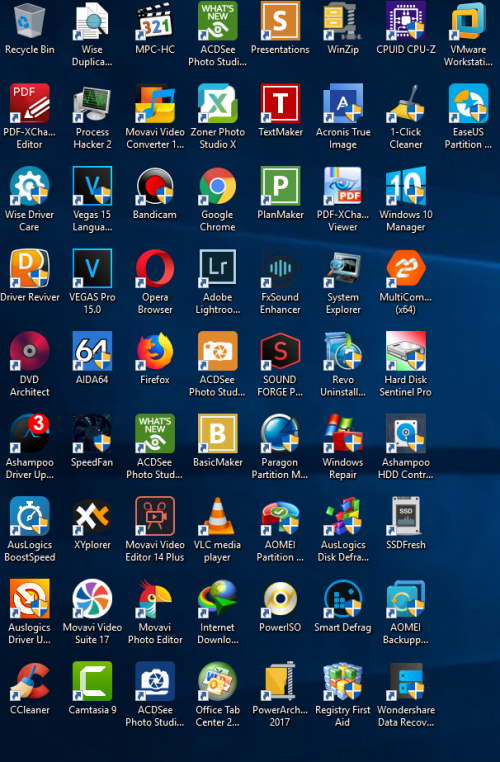Select the Internet Download Manager icon
This screenshot has width=500, height=762.
tap(217, 599)
